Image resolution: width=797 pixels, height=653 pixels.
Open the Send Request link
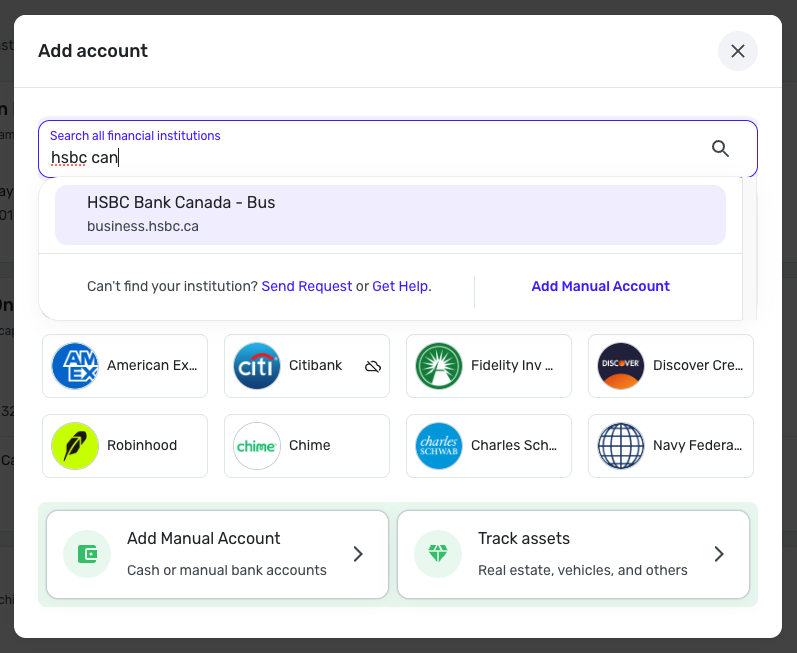(306, 286)
